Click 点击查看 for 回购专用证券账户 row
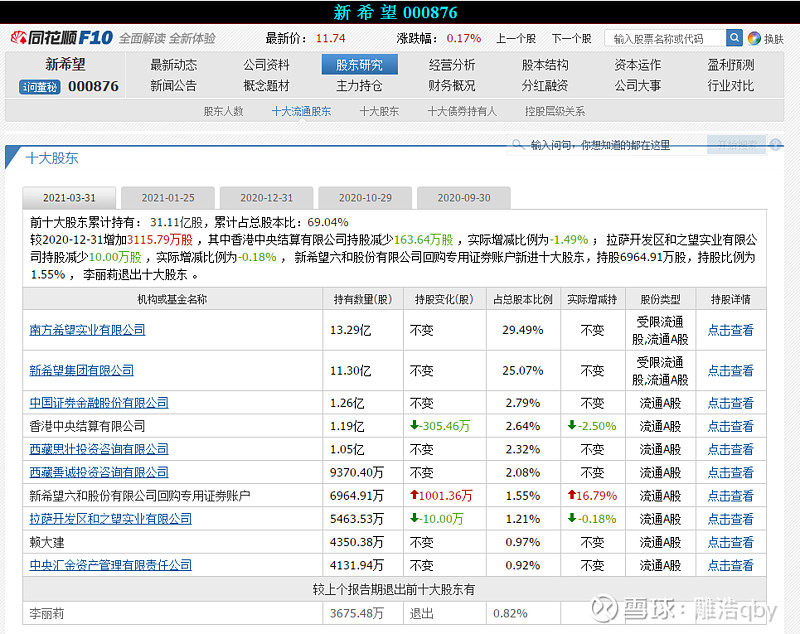Screen dimensions: 800x634 (731, 496)
